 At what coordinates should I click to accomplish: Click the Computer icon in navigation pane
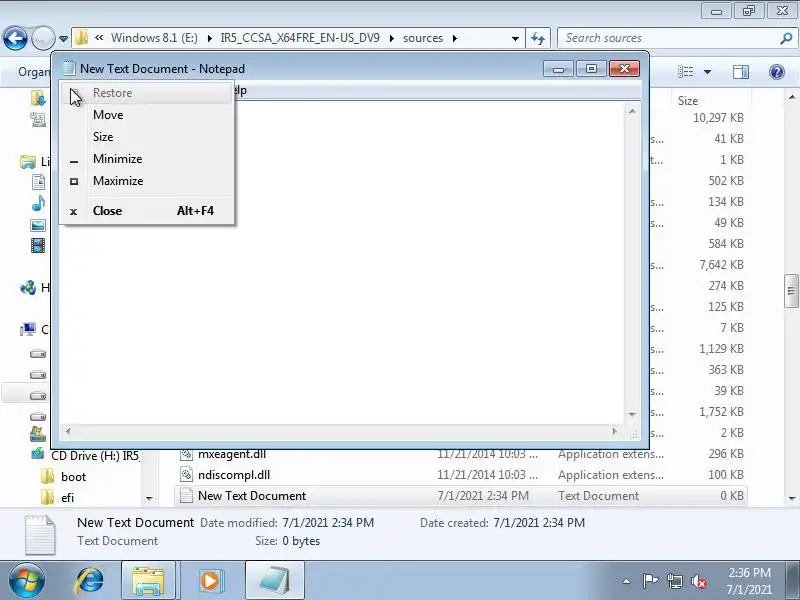28,330
